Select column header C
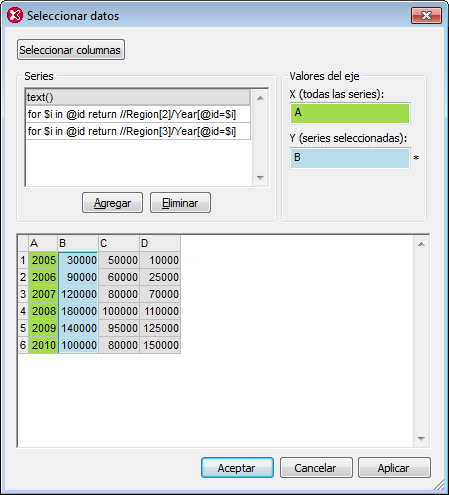The image size is (449, 495). [x=119, y=243]
